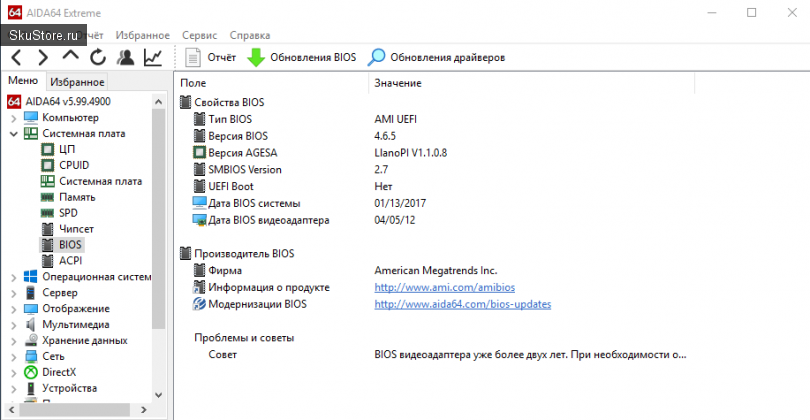The width and height of the screenshot is (810, 420).
Task: Click tree scrollbar down arrow
Action: point(159,395)
